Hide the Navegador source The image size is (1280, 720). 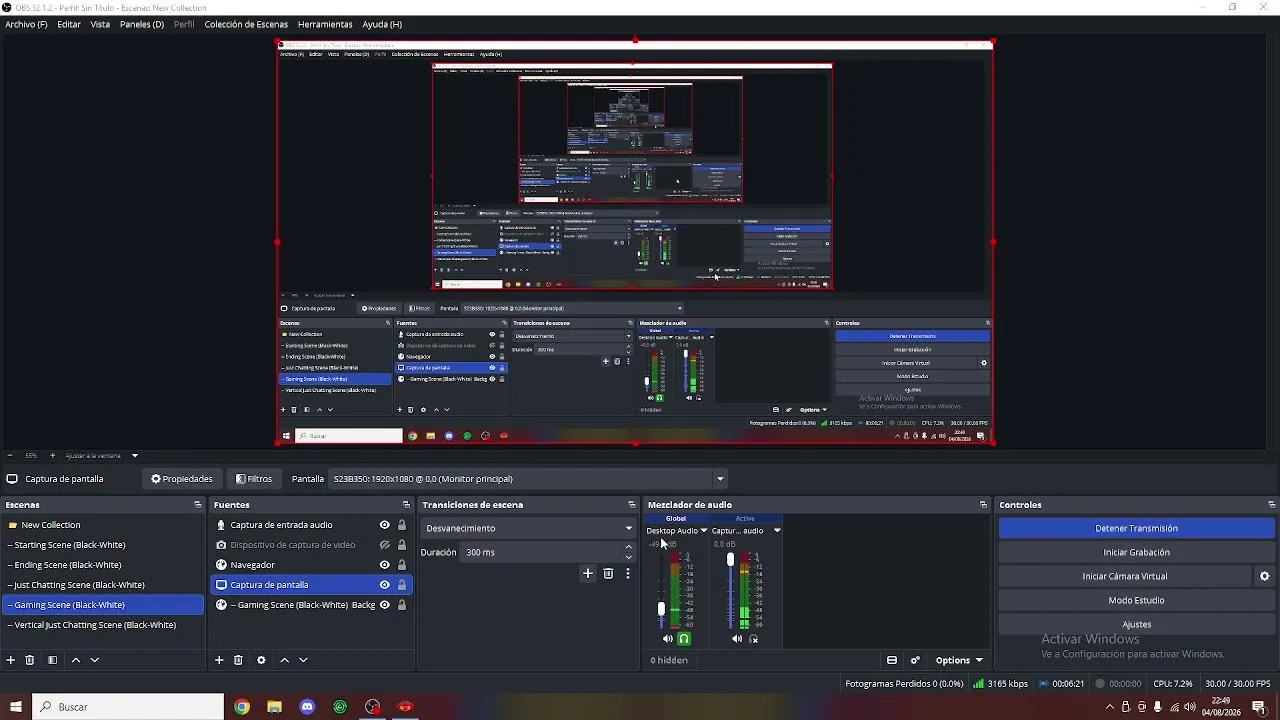(x=384, y=565)
